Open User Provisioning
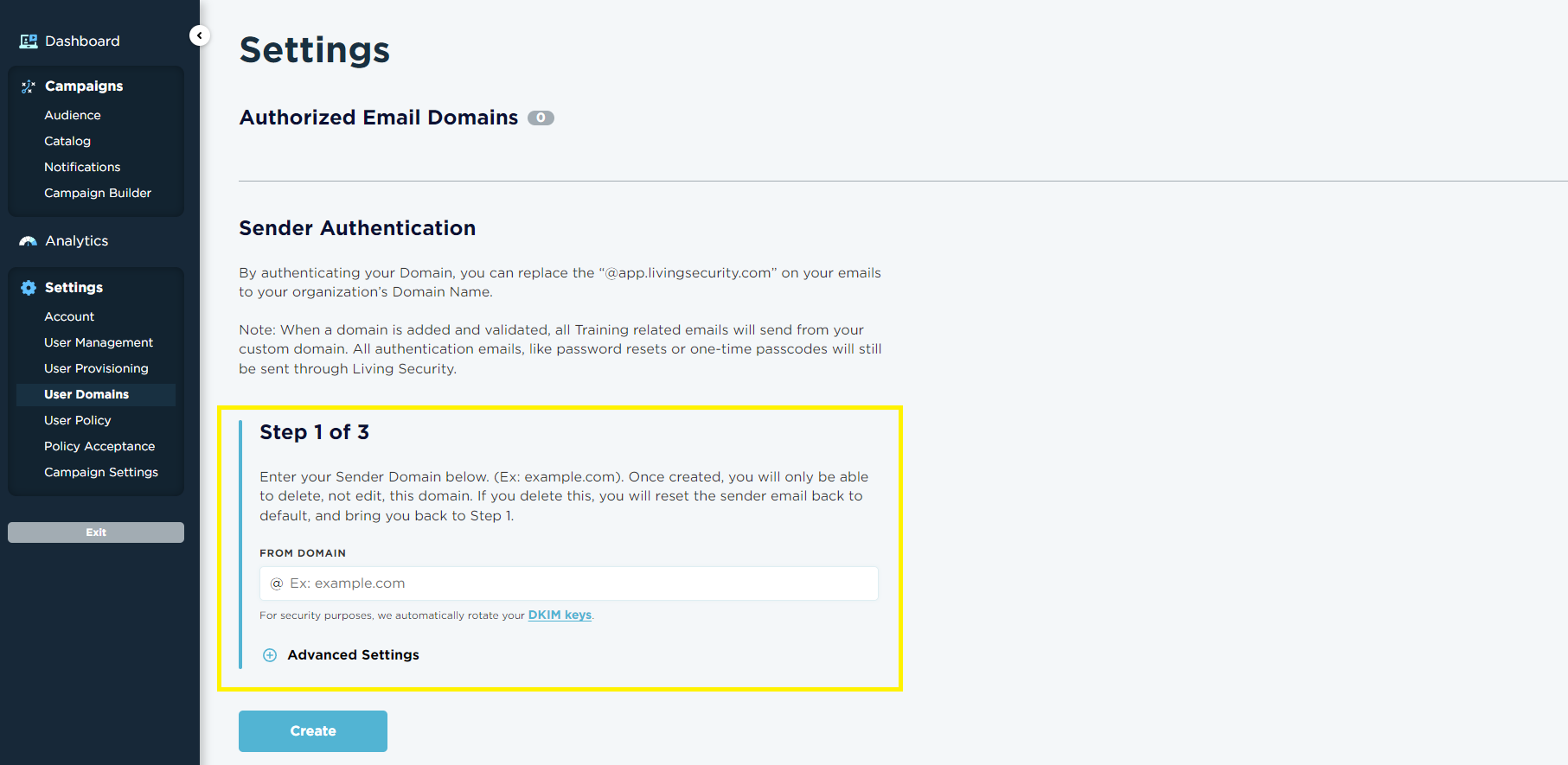Screen dimensions: 1568x765 [96, 368]
